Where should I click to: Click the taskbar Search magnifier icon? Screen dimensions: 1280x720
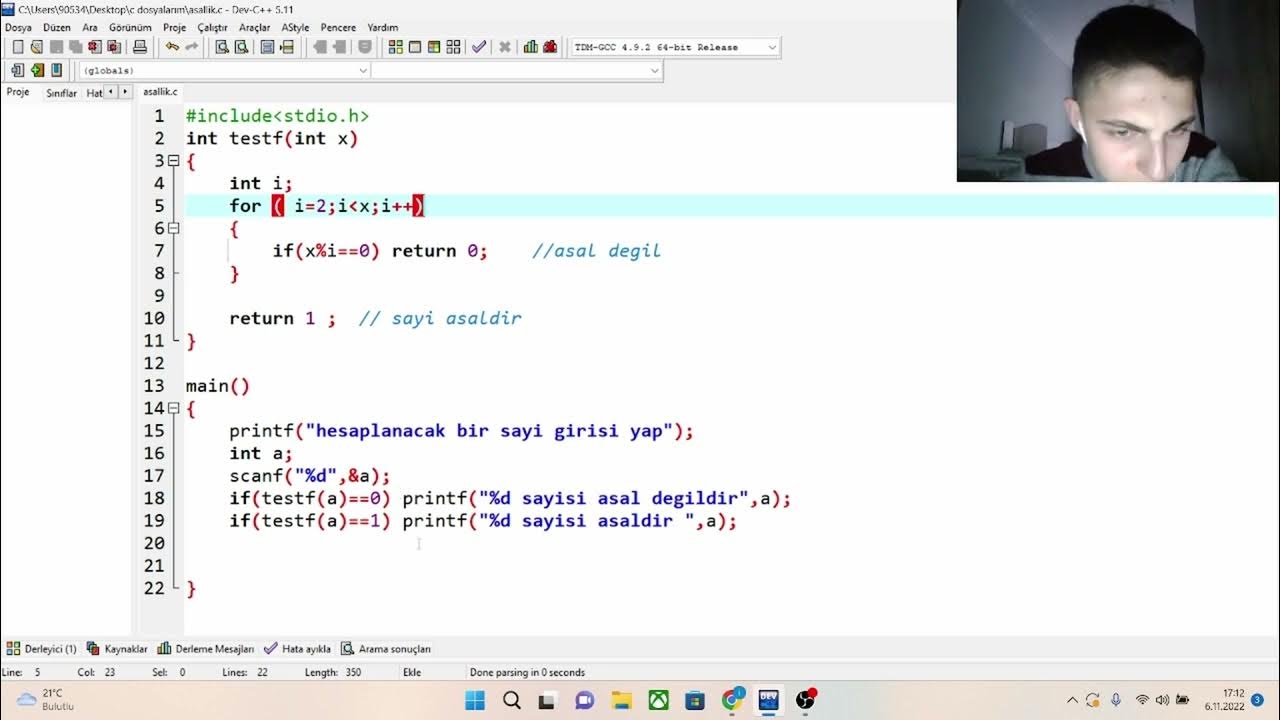pos(511,700)
